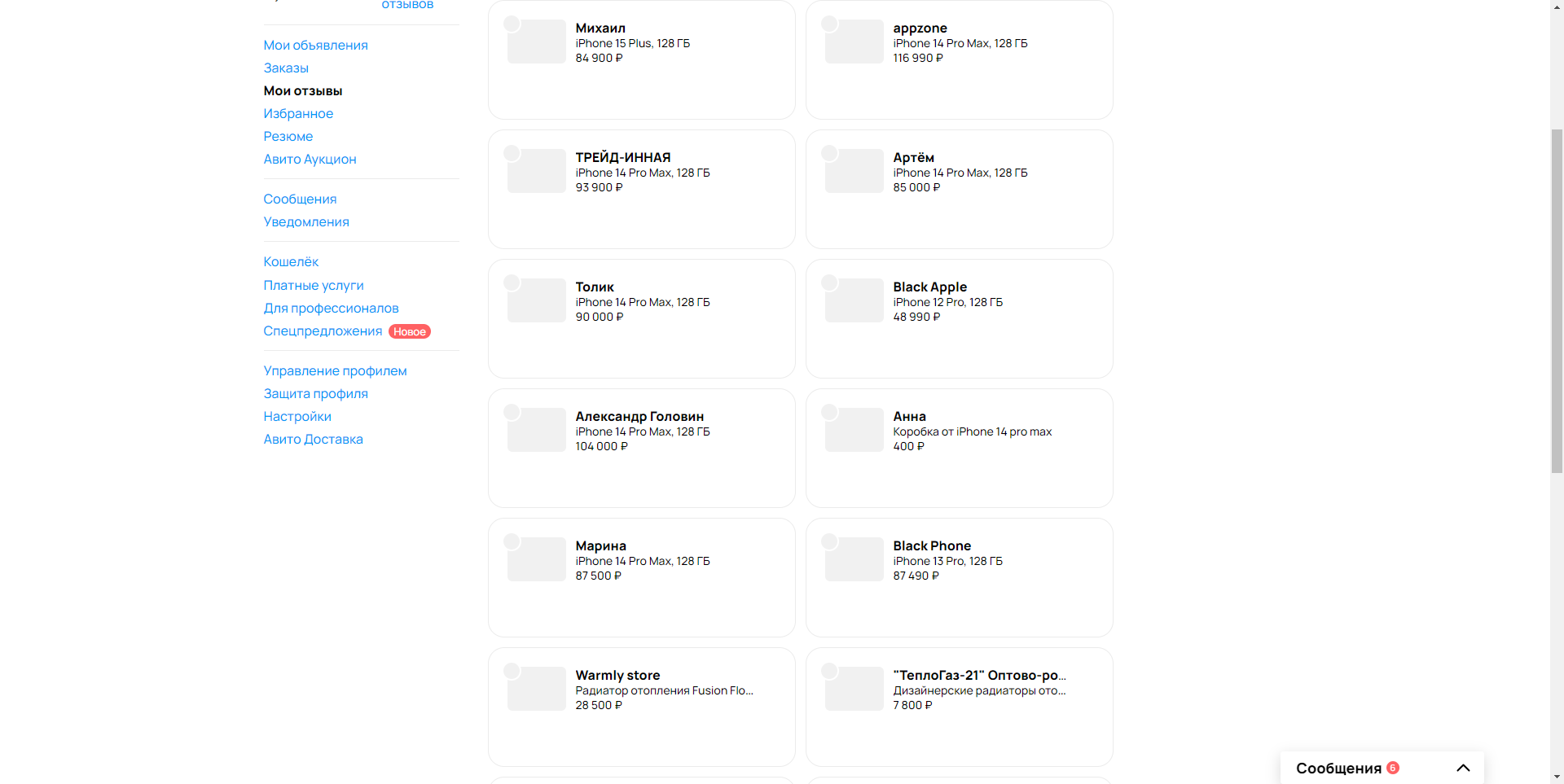Click seller name ТРЕЙД-ИННАЯ
This screenshot has width=1564, height=784.
pos(623,158)
